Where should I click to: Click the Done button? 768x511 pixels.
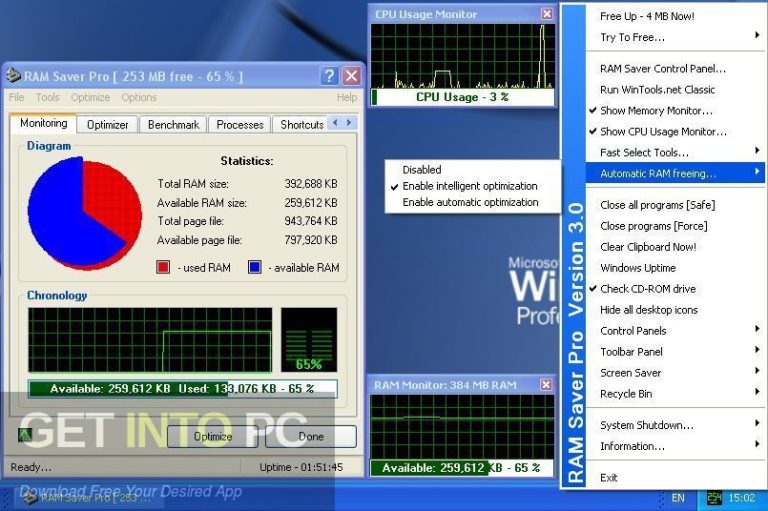(311, 437)
